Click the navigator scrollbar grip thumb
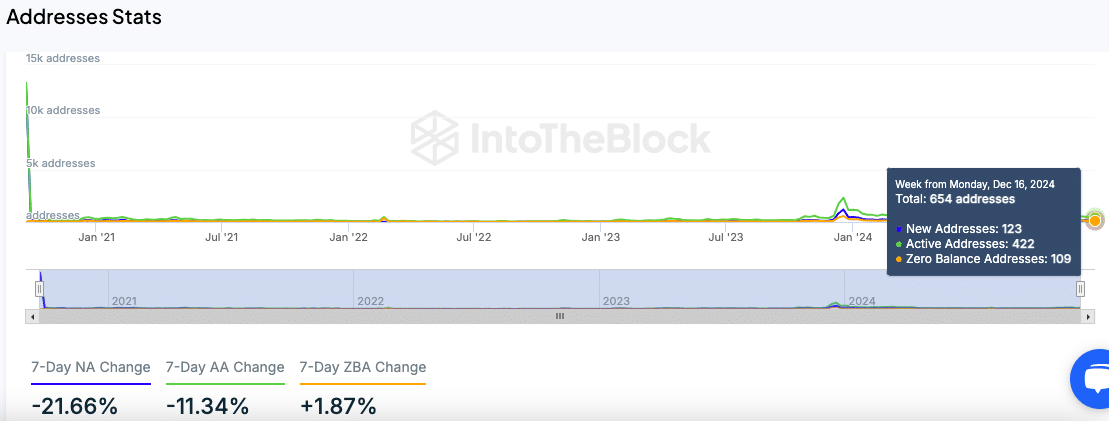The height and width of the screenshot is (421, 1109). pyautogui.click(x=560, y=316)
